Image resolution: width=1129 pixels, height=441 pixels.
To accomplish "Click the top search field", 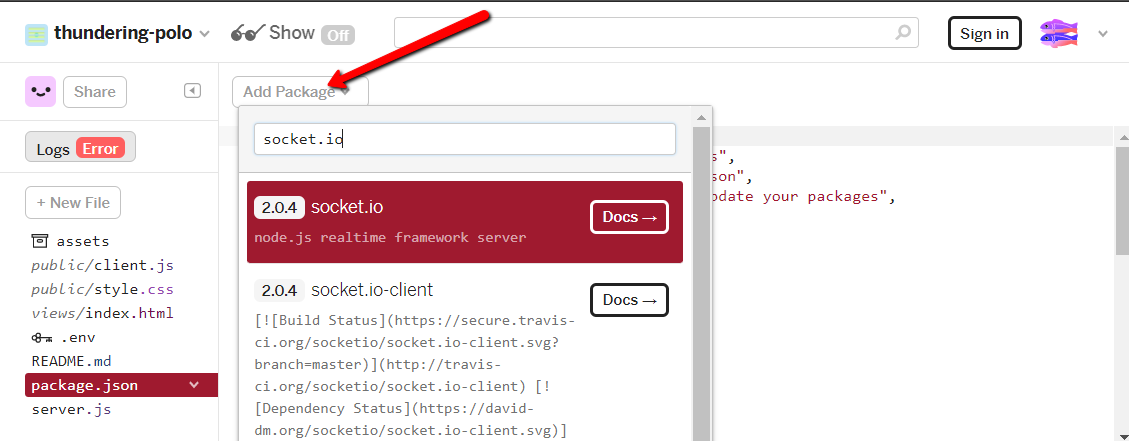I will tap(656, 32).
